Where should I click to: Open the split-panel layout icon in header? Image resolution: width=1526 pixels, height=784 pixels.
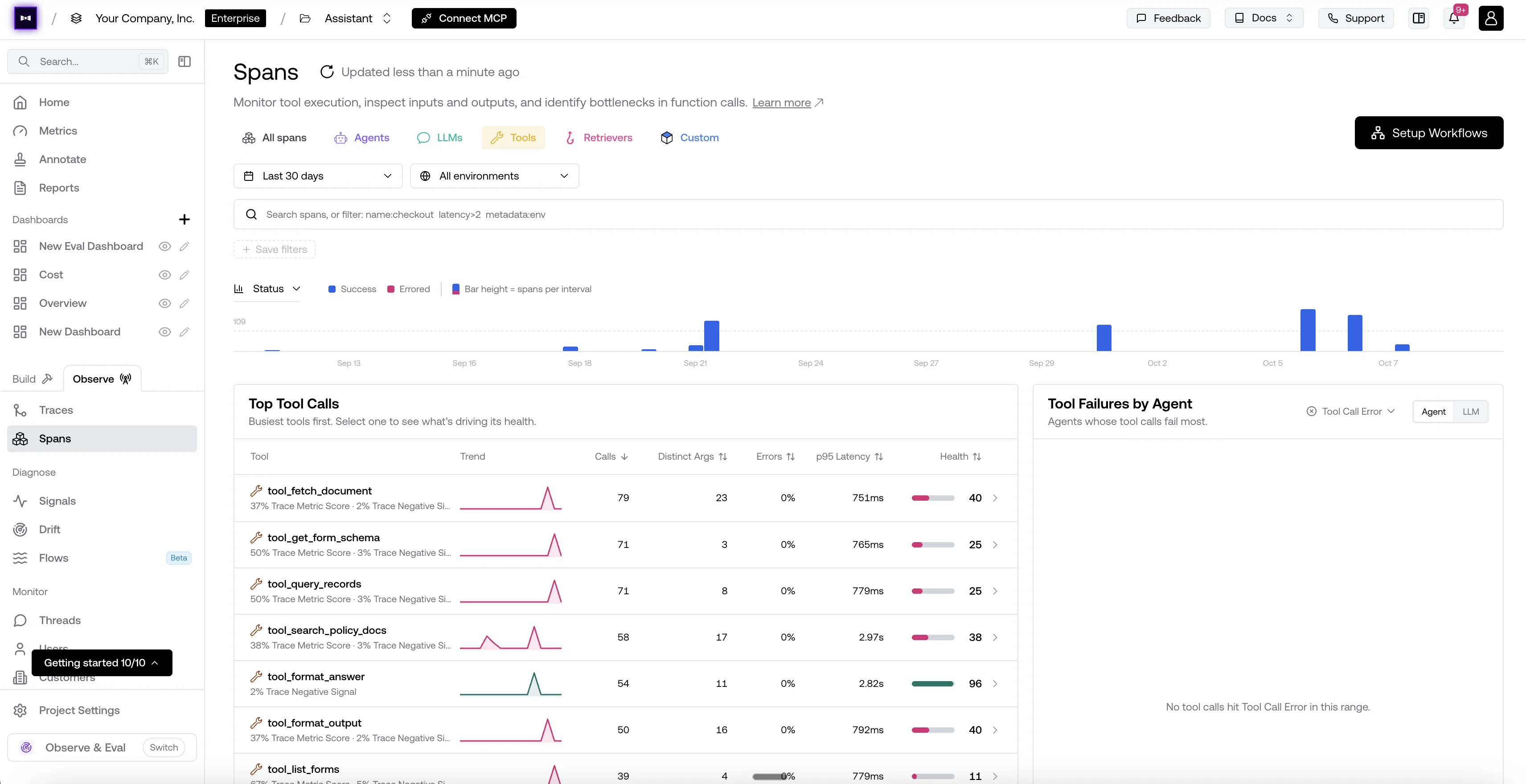pos(1419,18)
